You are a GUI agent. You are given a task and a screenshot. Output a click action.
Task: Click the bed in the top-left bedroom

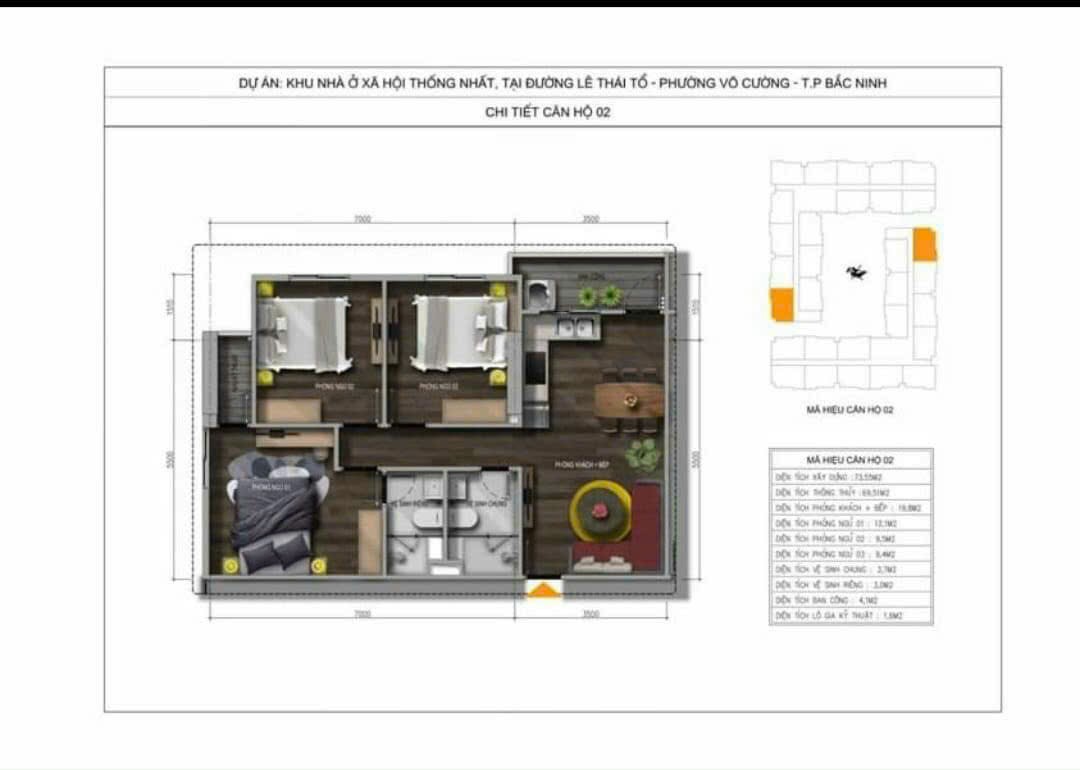[x=305, y=330]
